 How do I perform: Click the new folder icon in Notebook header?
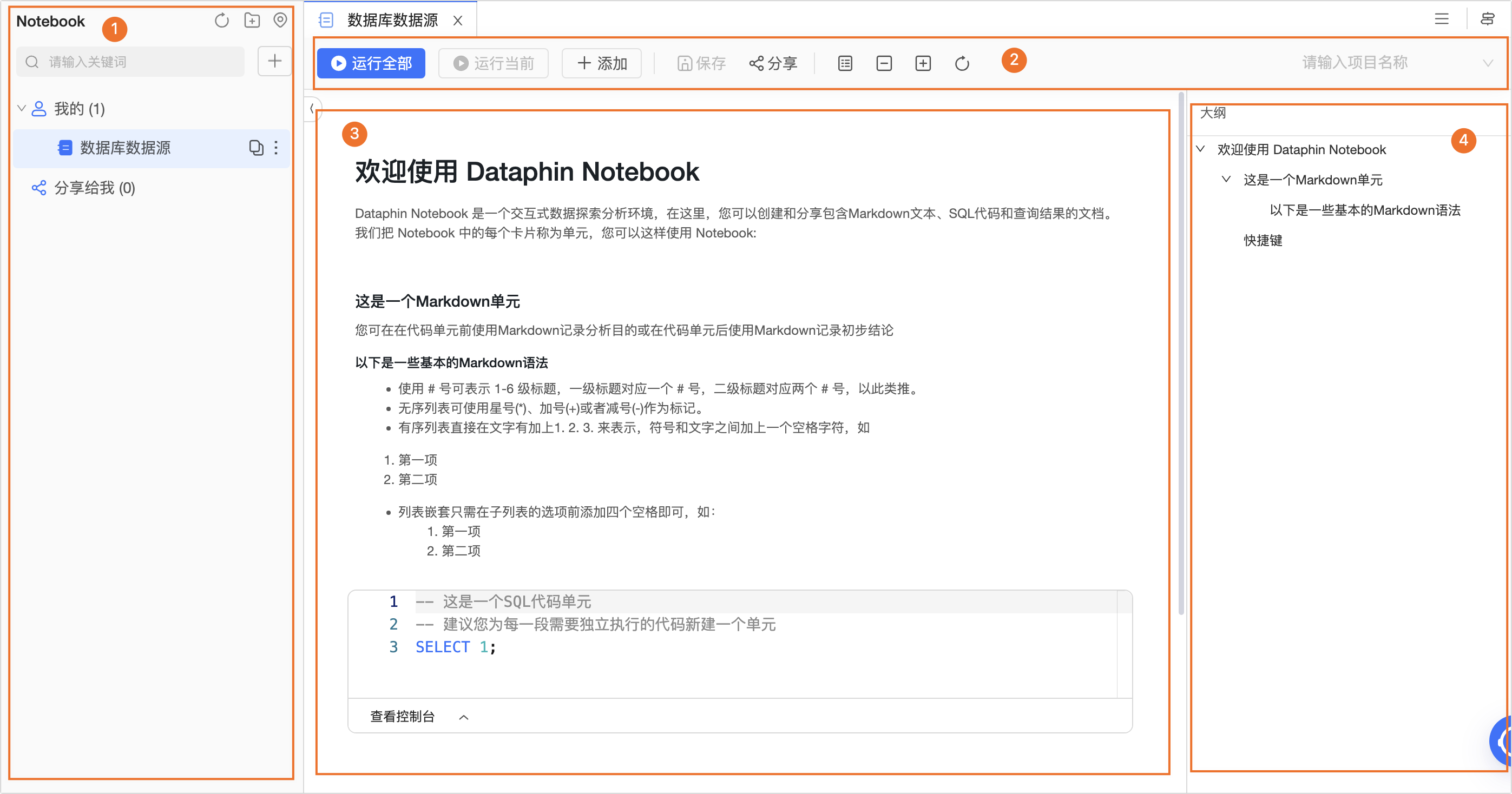[252, 21]
